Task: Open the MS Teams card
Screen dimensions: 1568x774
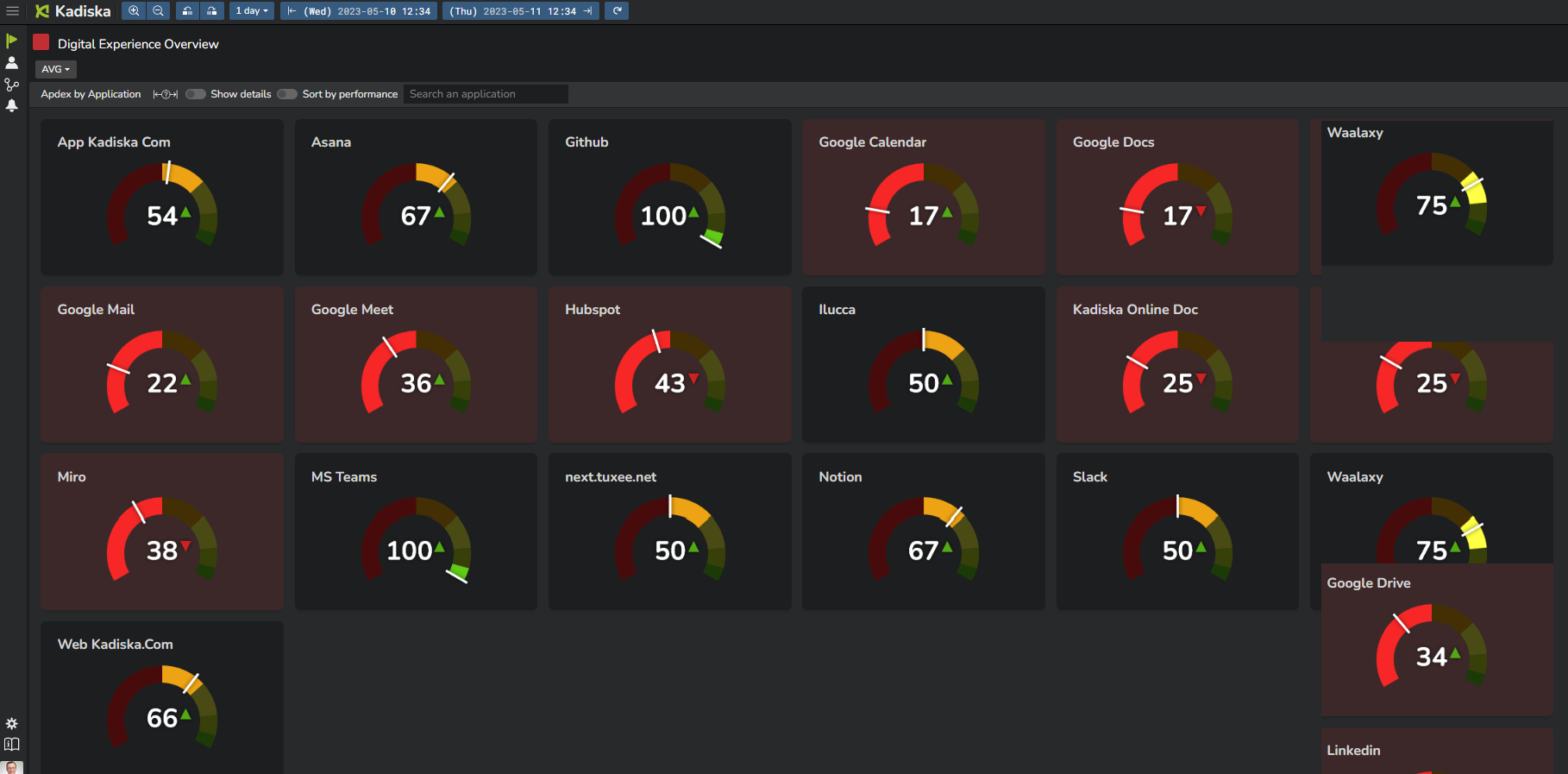Action: (416, 532)
